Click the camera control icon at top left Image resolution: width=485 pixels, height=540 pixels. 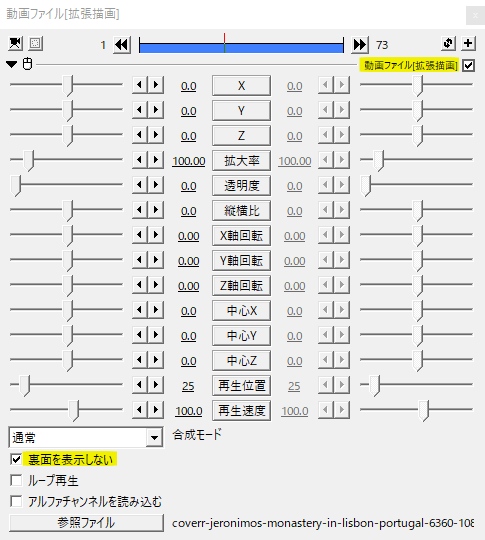pos(16,44)
